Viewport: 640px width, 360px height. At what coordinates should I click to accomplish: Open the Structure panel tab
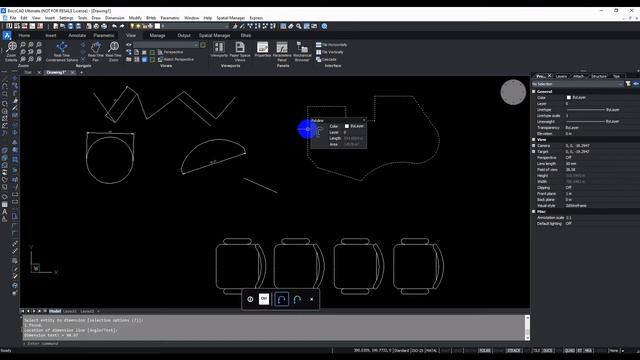tap(599, 76)
